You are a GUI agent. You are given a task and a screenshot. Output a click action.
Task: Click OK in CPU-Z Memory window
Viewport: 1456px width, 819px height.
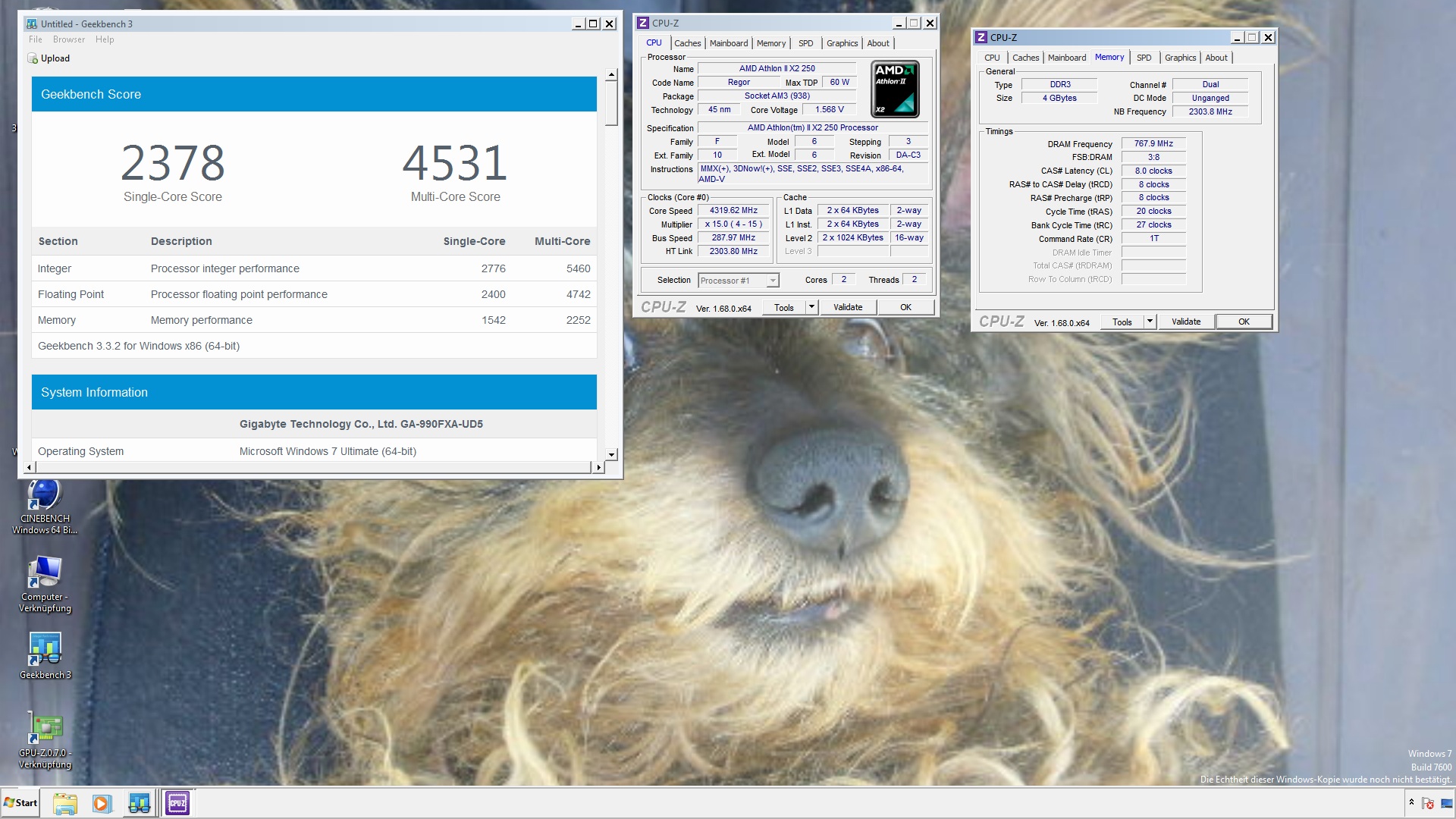click(1244, 322)
